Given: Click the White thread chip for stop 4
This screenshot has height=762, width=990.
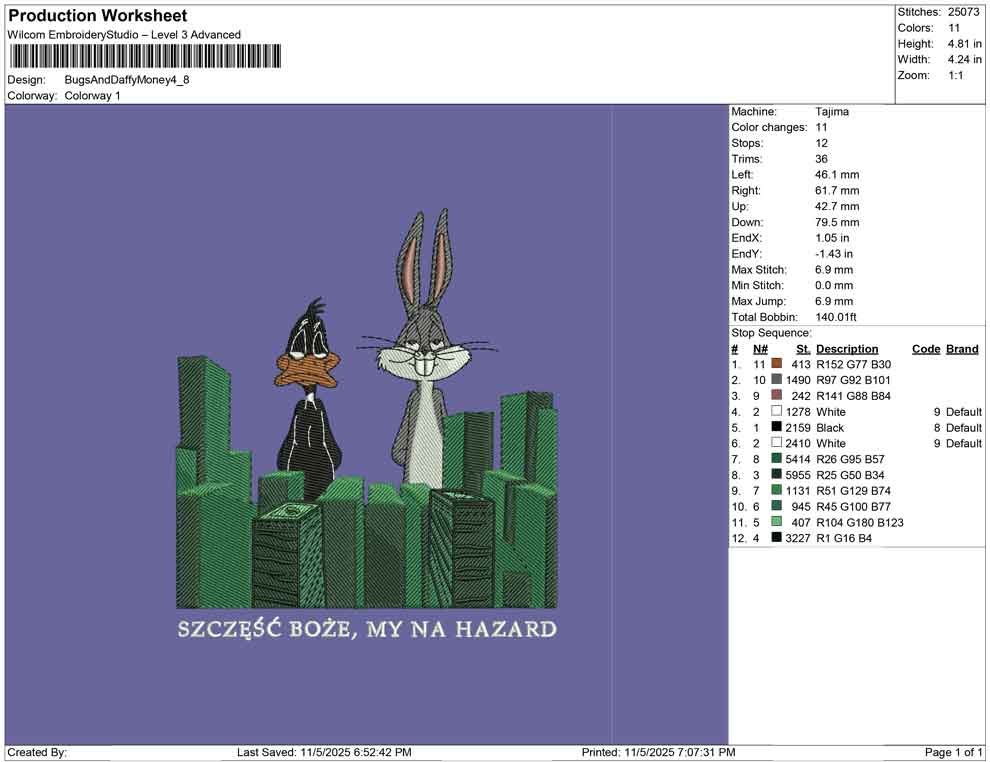Looking at the screenshot, I should [x=775, y=411].
